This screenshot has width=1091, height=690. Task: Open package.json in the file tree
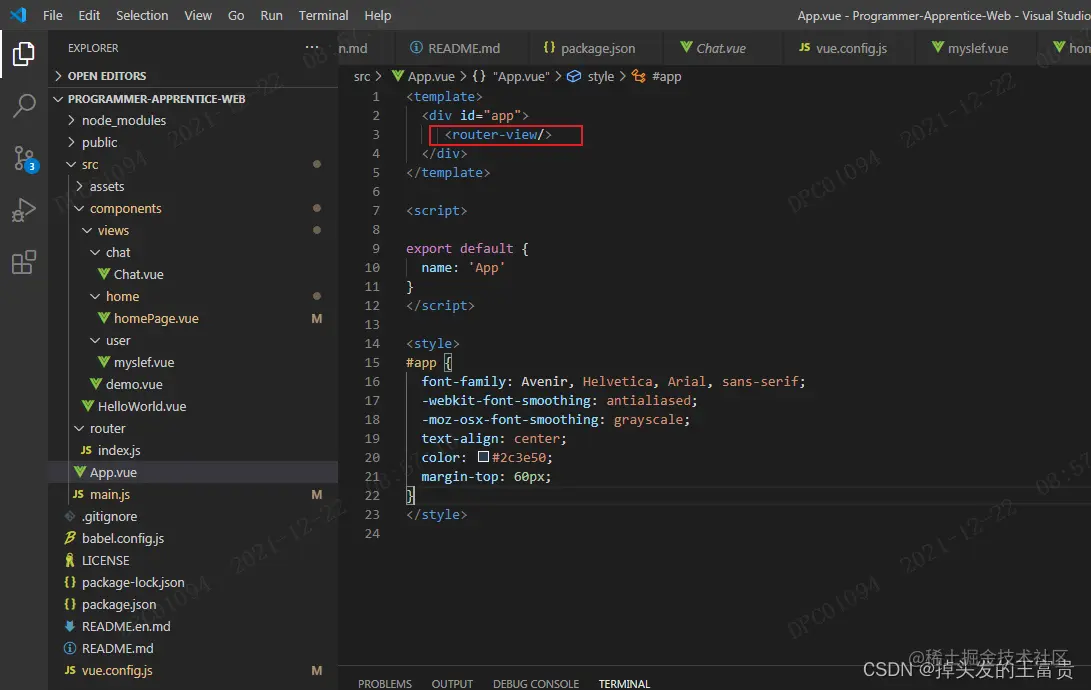coord(193,604)
